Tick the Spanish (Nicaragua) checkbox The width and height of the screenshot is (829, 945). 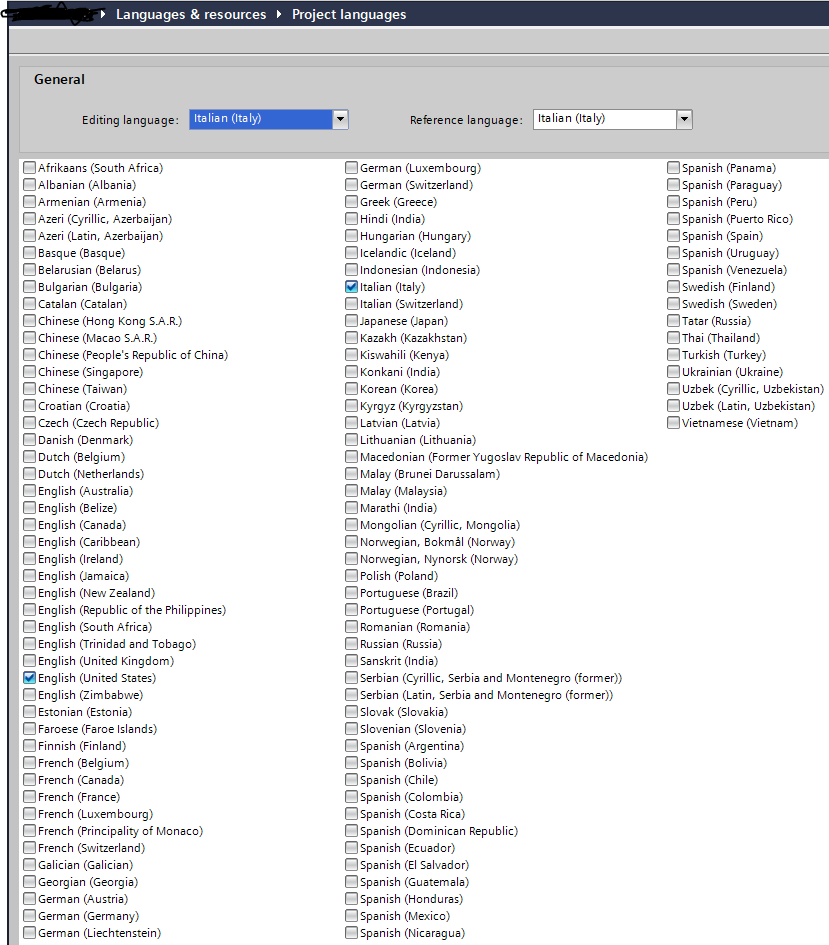click(351, 932)
